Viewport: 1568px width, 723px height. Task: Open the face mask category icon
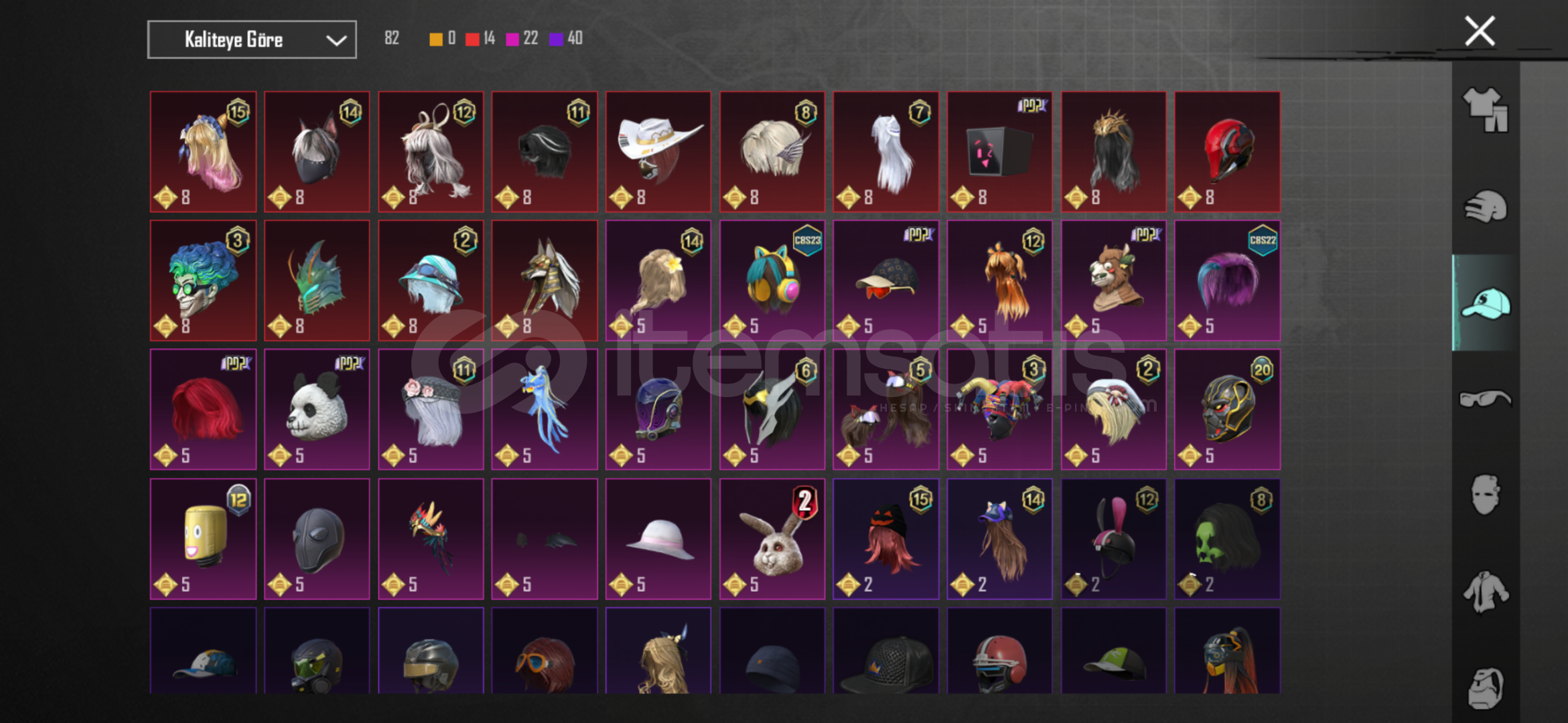click(1485, 495)
